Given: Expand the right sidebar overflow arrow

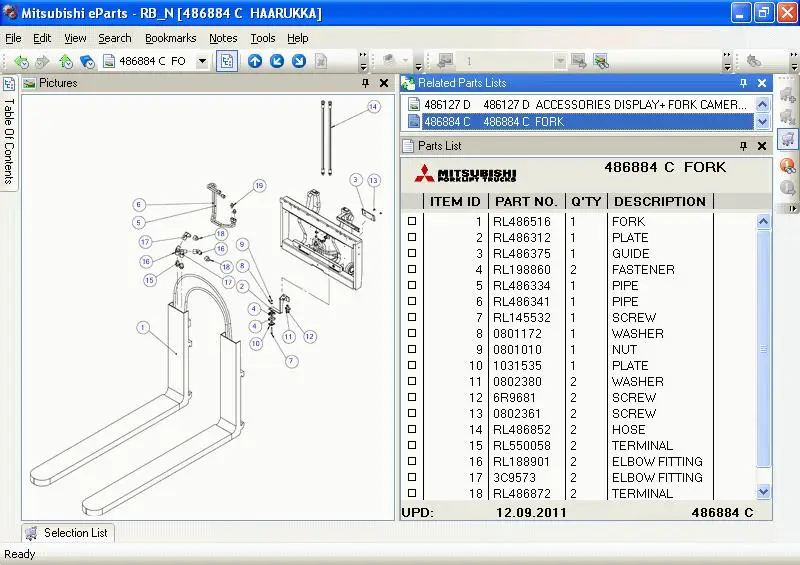Looking at the screenshot, I should tap(792, 209).
